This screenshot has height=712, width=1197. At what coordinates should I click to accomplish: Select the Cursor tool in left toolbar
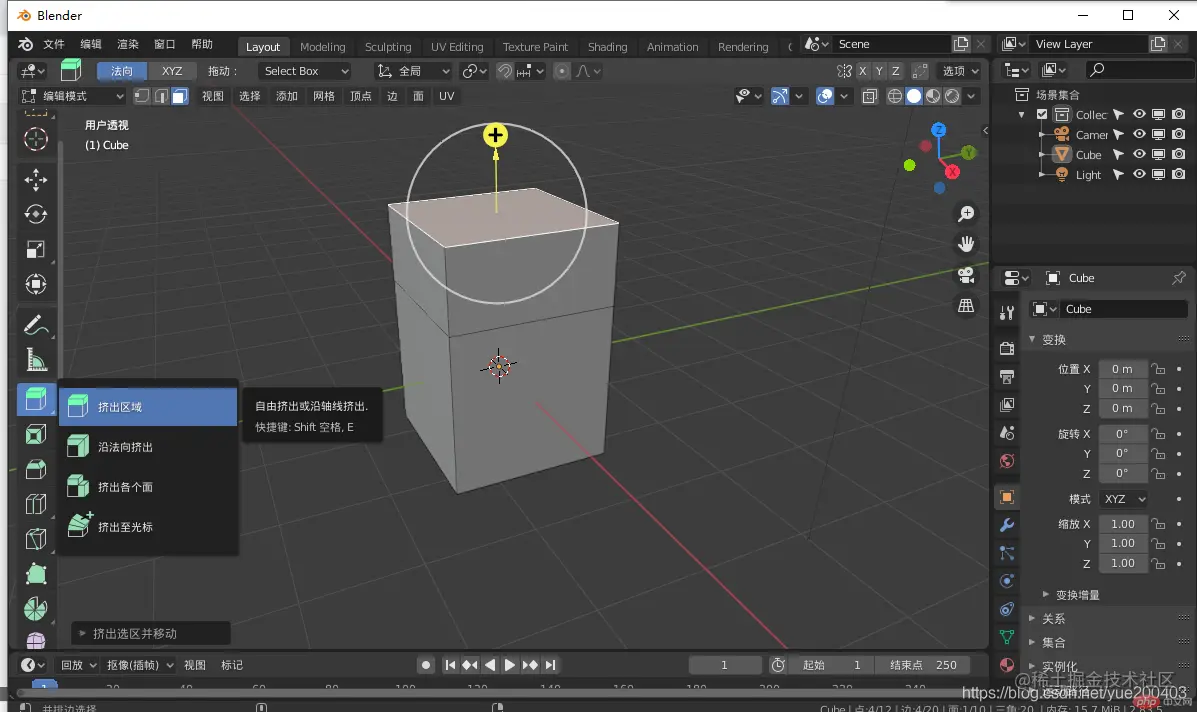36,139
